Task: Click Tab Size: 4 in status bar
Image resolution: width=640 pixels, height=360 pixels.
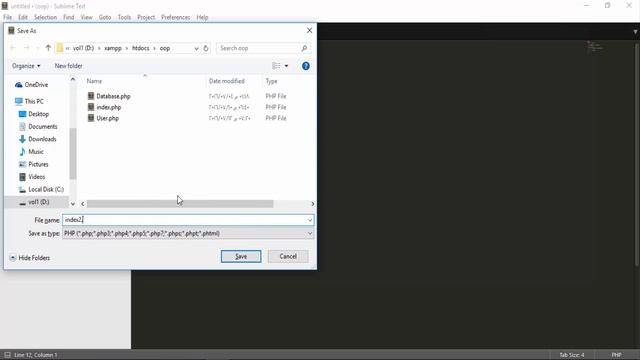Action: tap(572, 355)
